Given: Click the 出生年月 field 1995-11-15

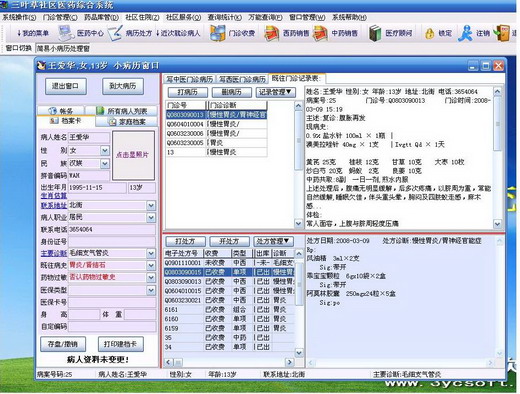Looking at the screenshot, I should coord(97,188).
